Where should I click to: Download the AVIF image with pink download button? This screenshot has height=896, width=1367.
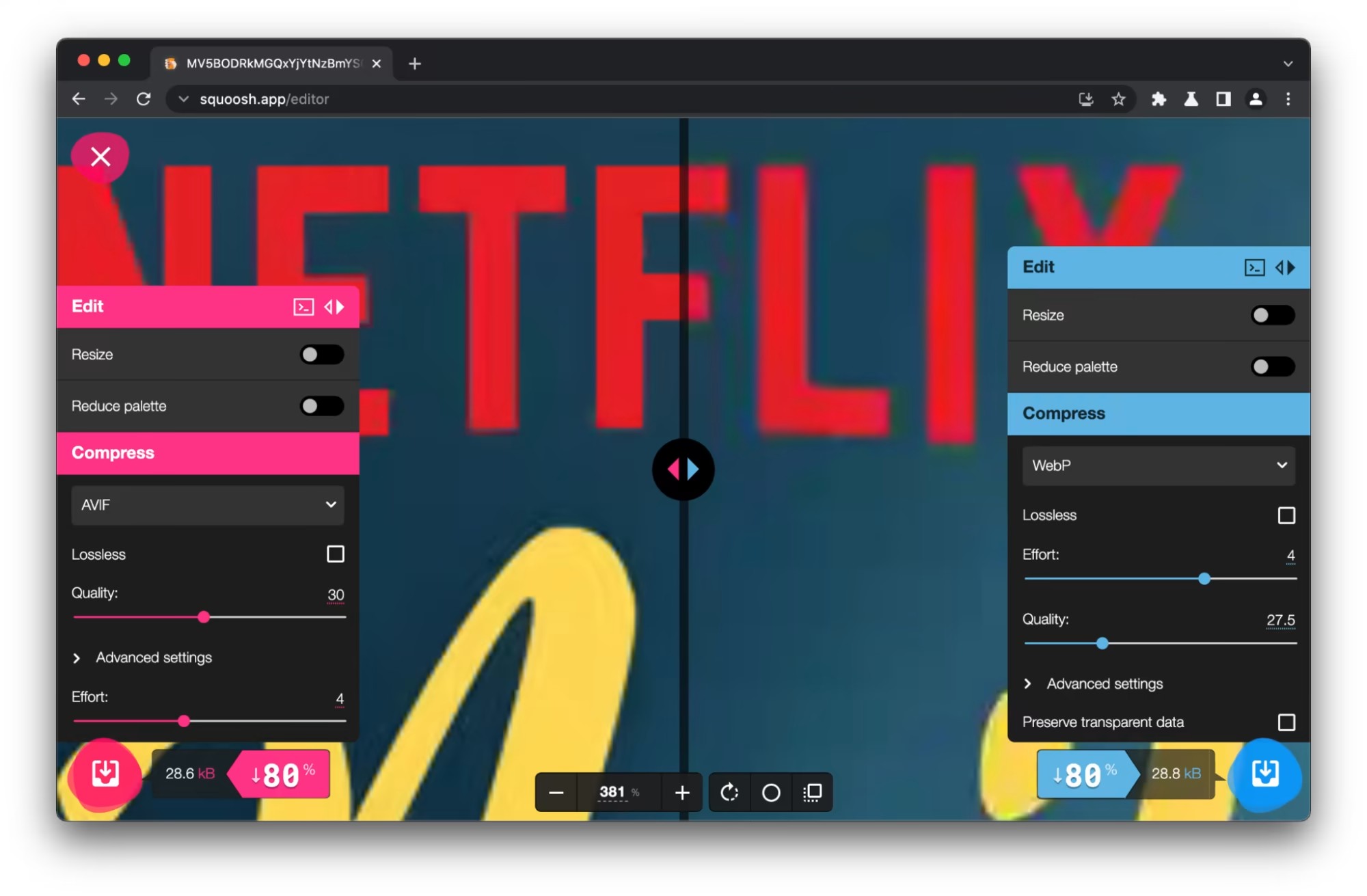105,774
